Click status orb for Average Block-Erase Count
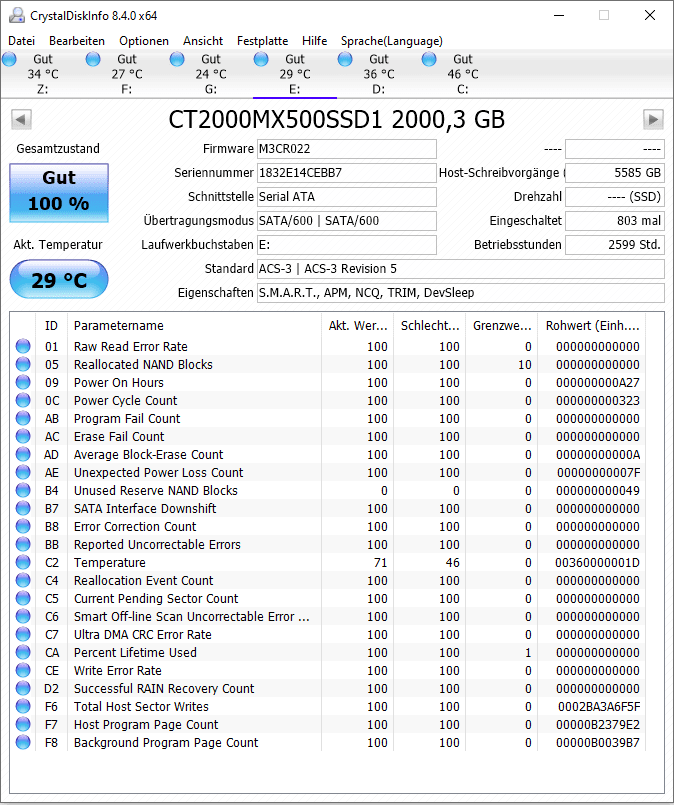This screenshot has width=674, height=805. pos(23,454)
